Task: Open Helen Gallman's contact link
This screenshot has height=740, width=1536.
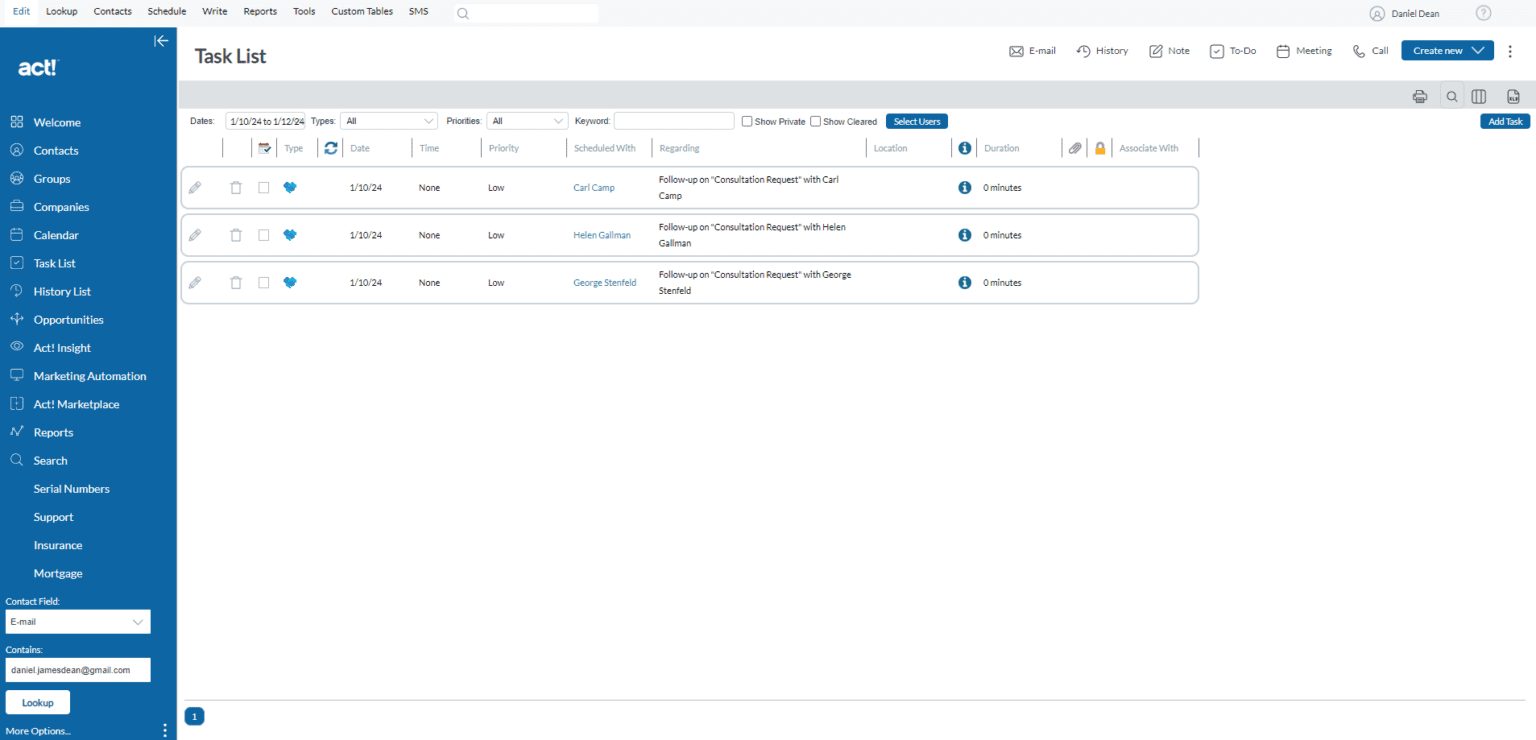Action: click(x=601, y=235)
